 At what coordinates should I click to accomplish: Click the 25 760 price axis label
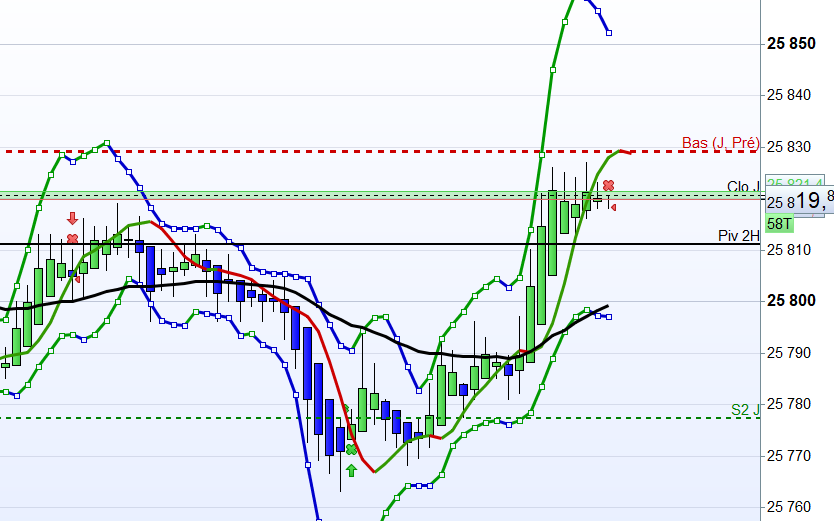789,507
